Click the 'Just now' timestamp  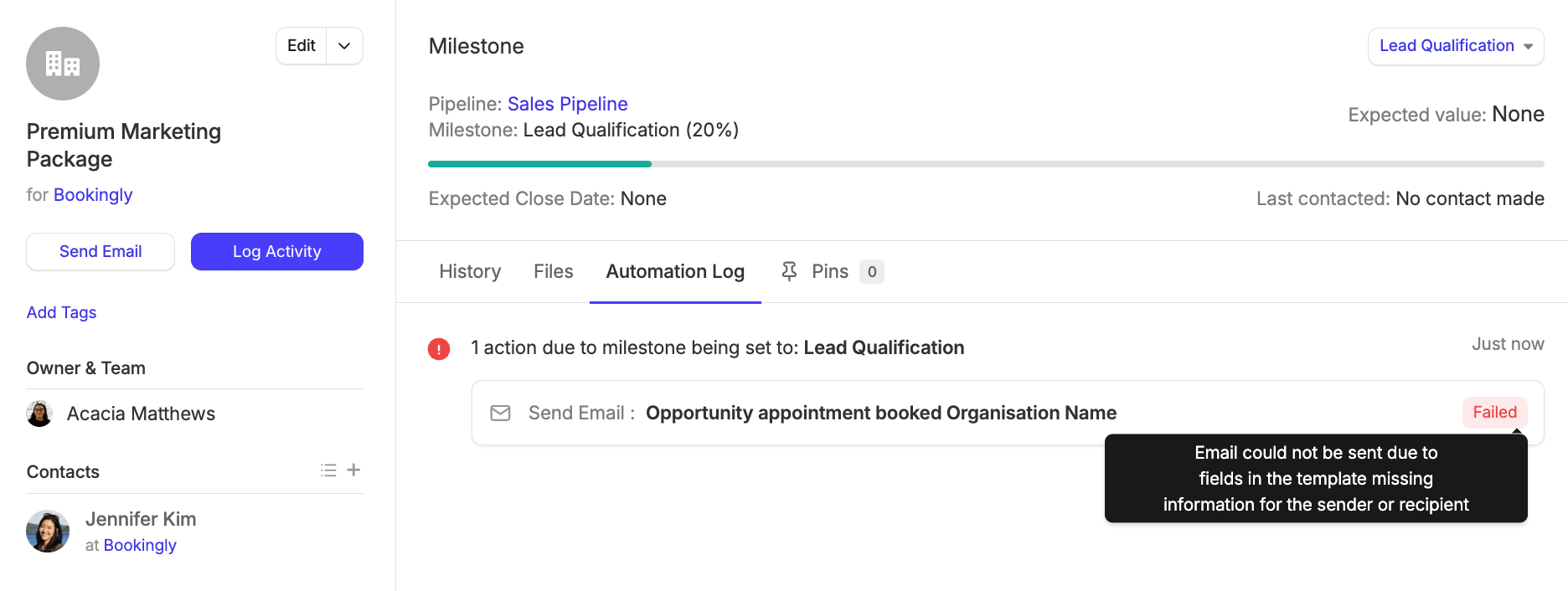1508,344
